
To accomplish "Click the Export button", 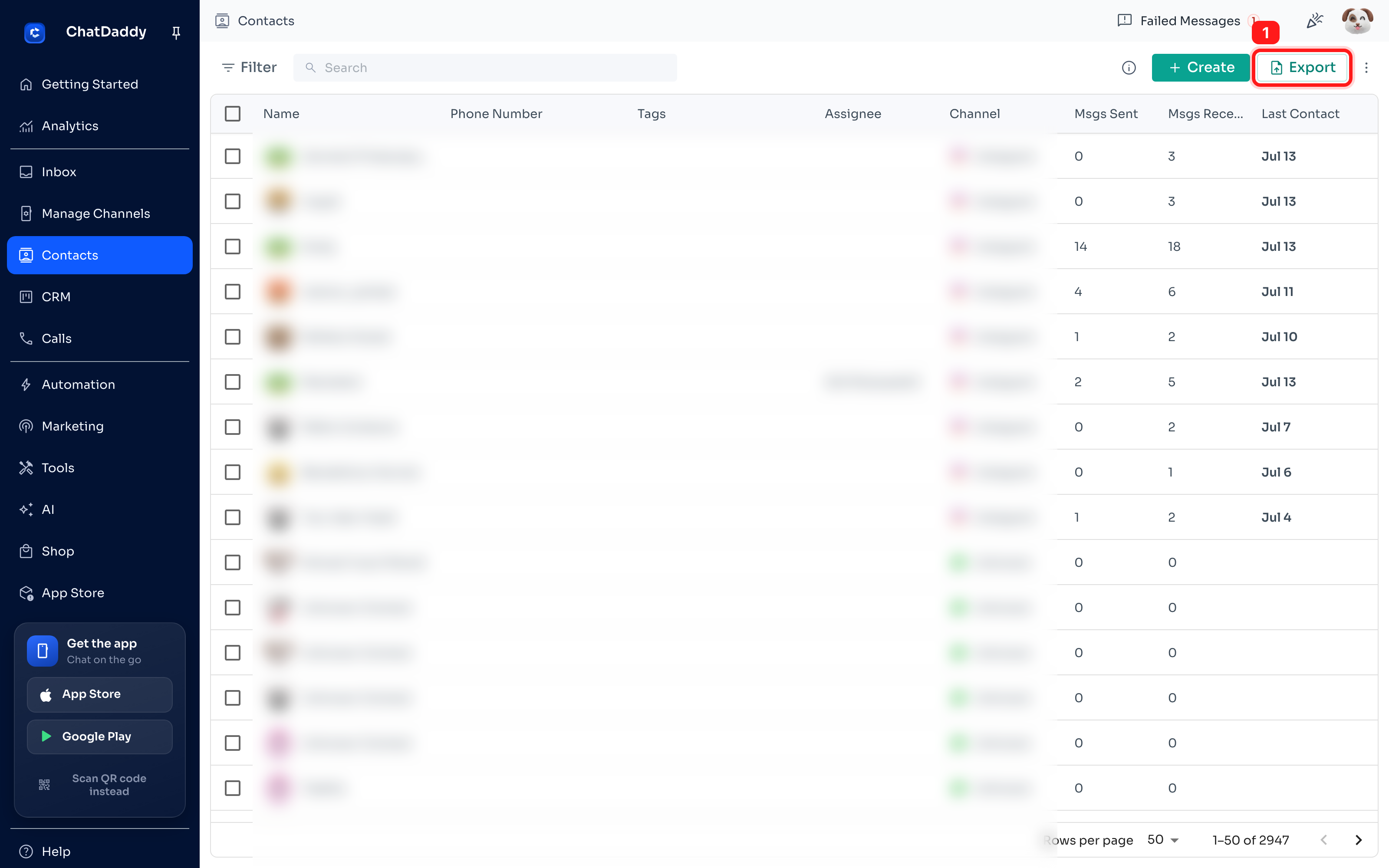I will click(1302, 68).
